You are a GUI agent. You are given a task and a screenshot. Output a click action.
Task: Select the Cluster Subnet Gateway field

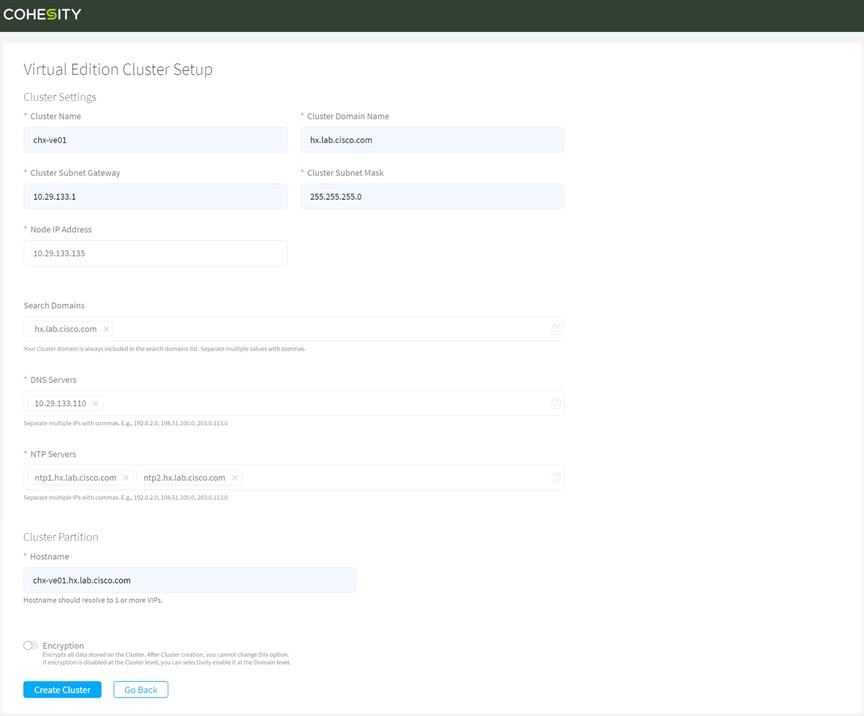155,196
